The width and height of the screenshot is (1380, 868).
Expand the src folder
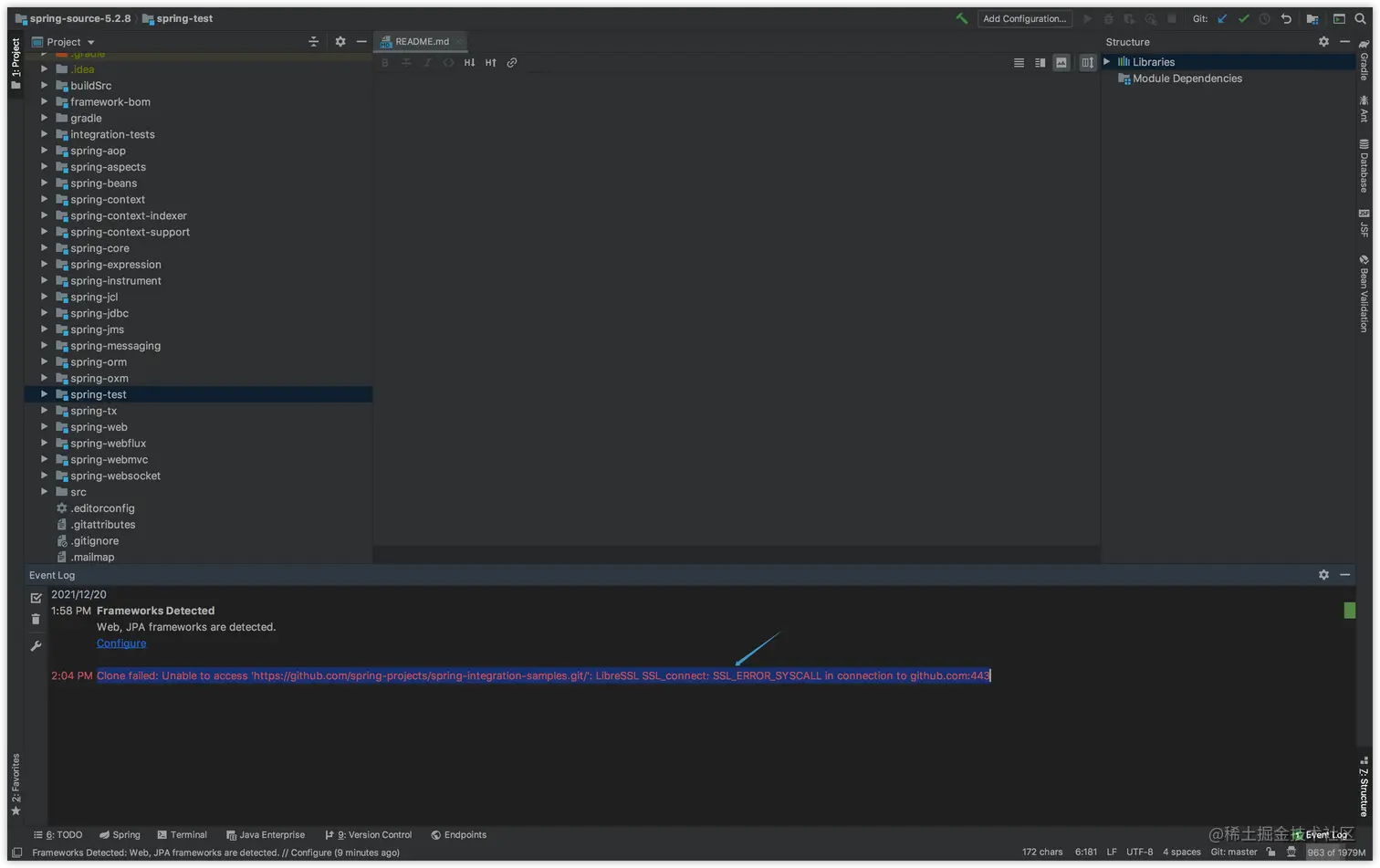44,492
